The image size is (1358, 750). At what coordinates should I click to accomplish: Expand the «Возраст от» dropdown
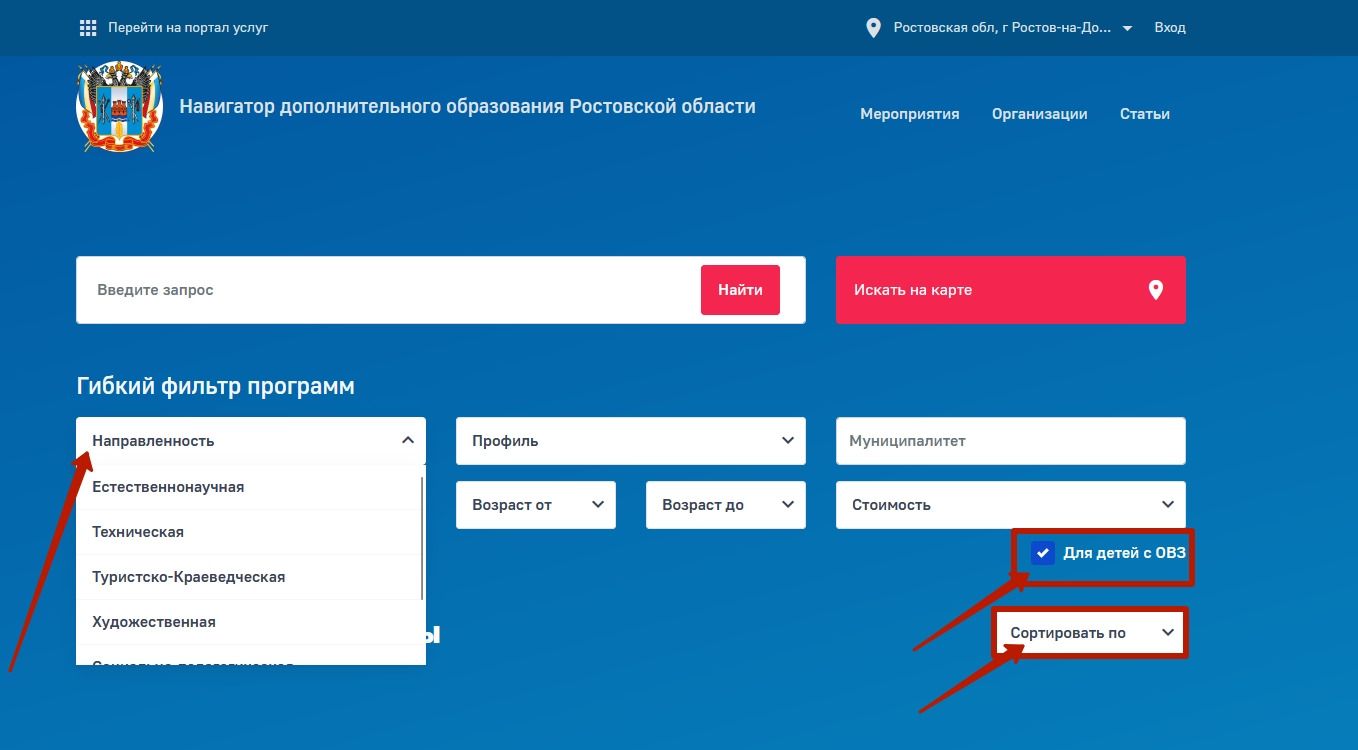pos(536,505)
